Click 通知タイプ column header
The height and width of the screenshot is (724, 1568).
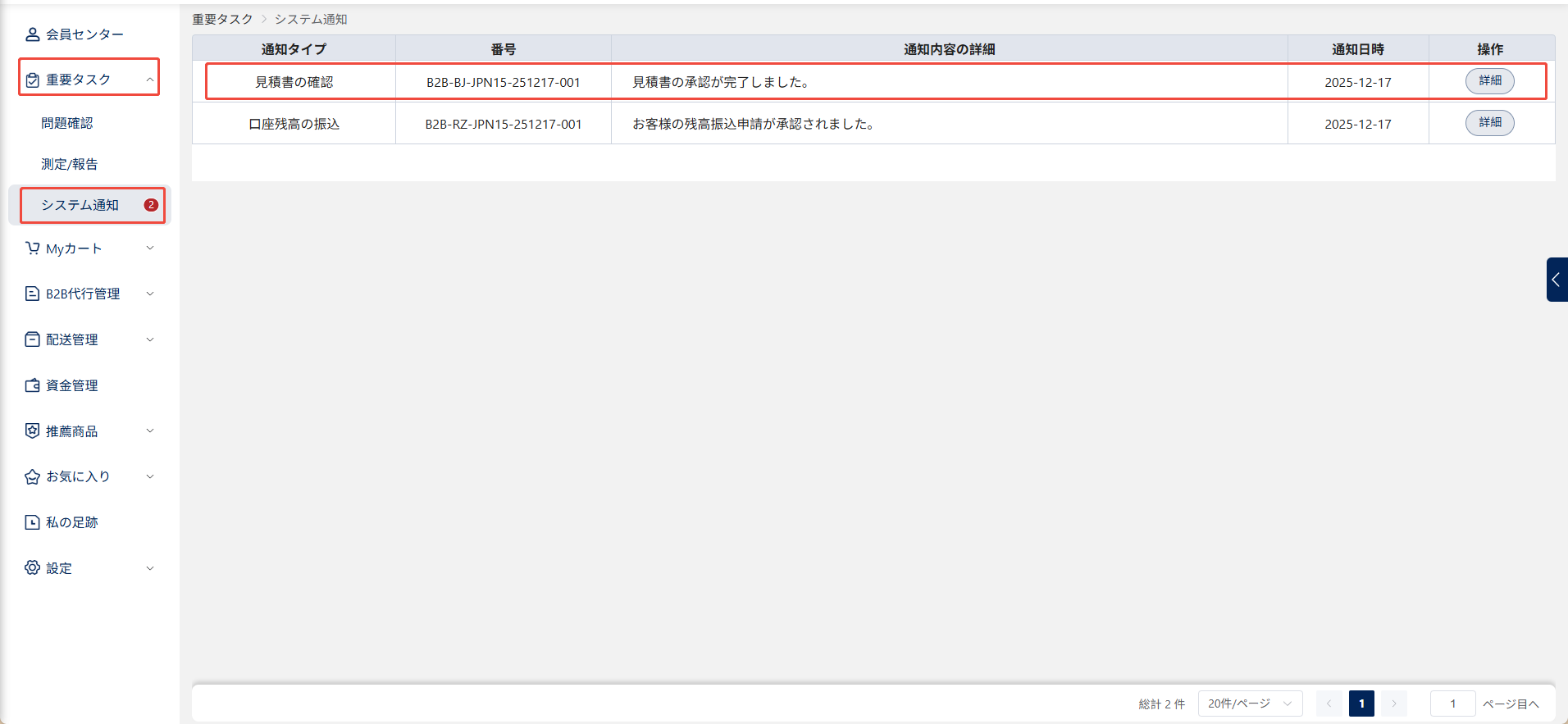point(294,49)
